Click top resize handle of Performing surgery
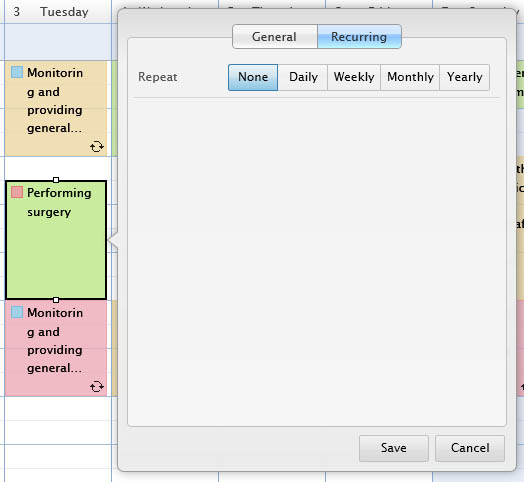The width and height of the screenshot is (524, 482). (x=56, y=180)
